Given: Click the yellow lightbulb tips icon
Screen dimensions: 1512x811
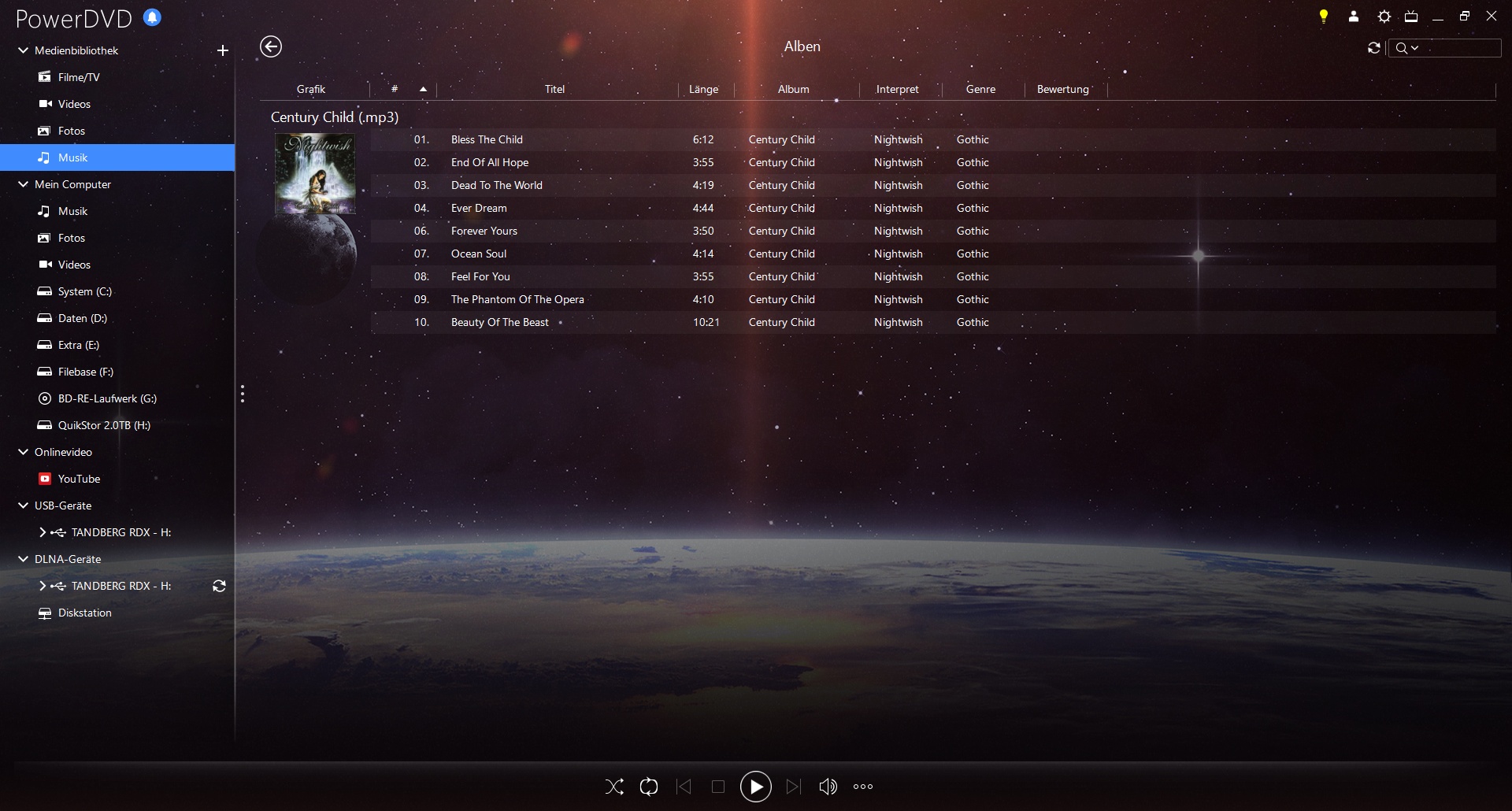Looking at the screenshot, I should (1324, 16).
